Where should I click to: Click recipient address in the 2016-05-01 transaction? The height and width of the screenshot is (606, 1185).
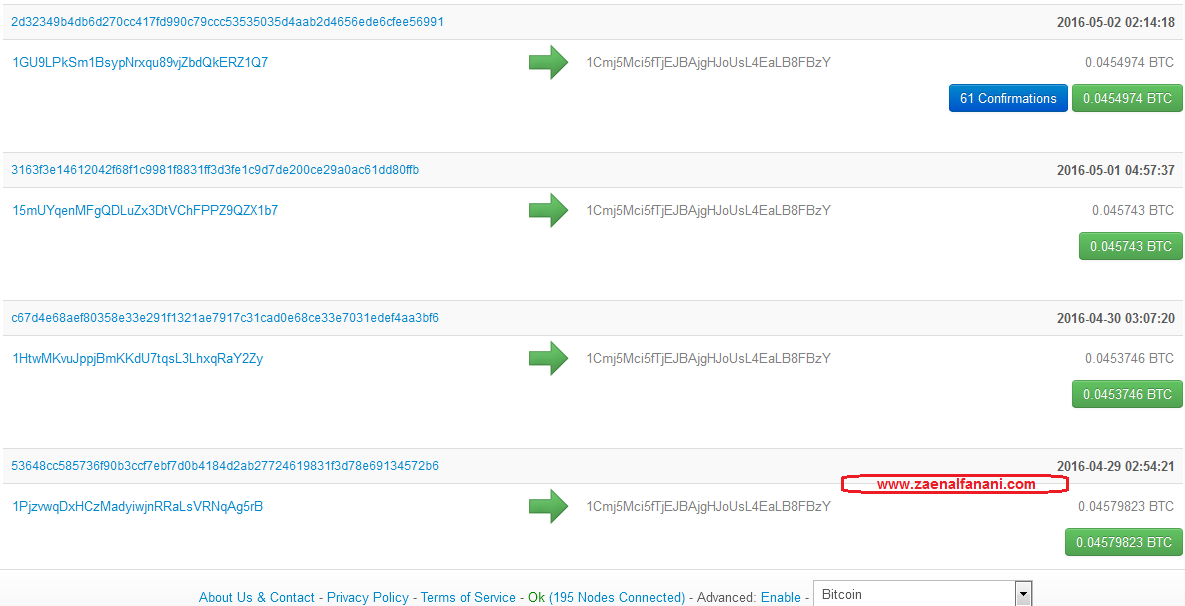pyautogui.click(x=709, y=211)
